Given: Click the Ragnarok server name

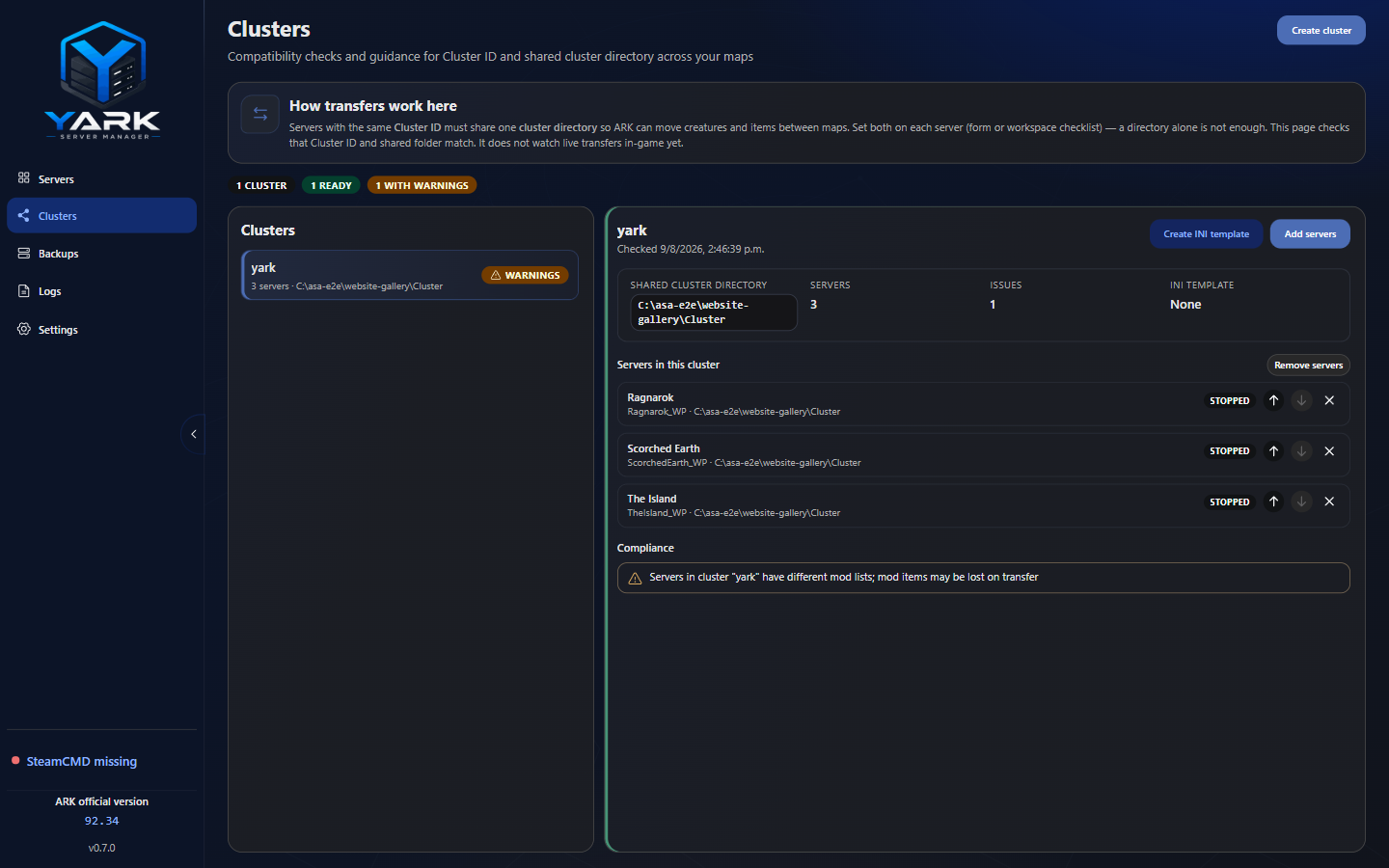Looking at the screenshot, I should (x=650, y=397).
